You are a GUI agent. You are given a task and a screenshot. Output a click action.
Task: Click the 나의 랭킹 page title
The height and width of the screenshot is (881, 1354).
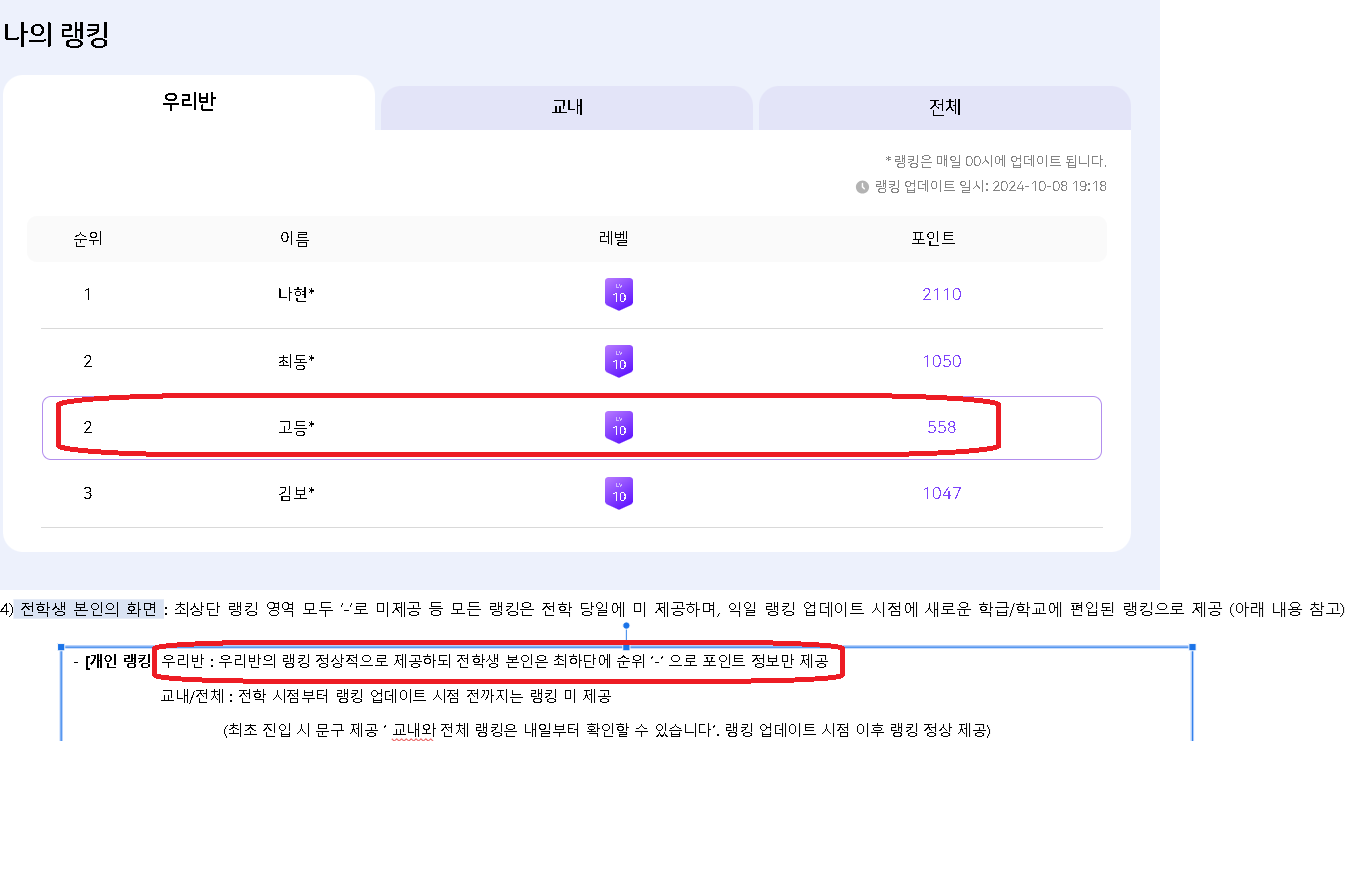click(x=56, y=35)
